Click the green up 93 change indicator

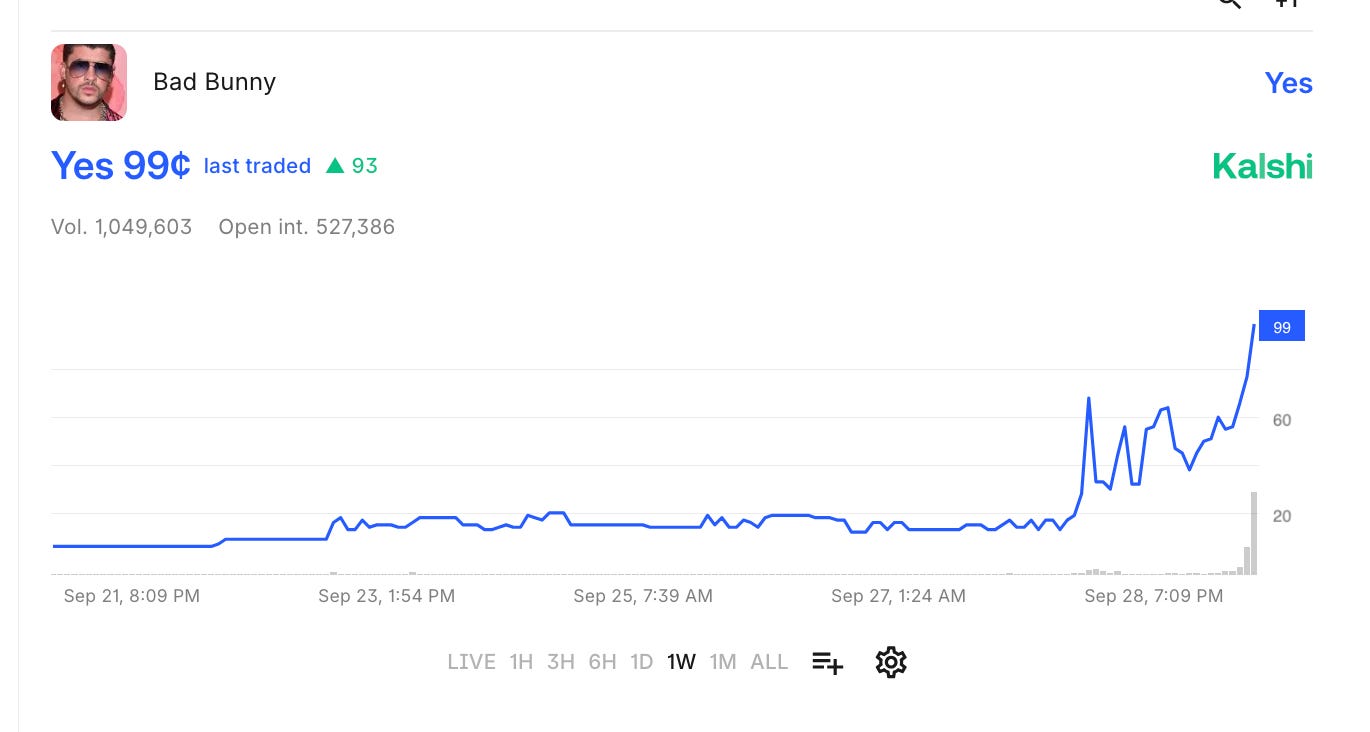pos(352,166)
